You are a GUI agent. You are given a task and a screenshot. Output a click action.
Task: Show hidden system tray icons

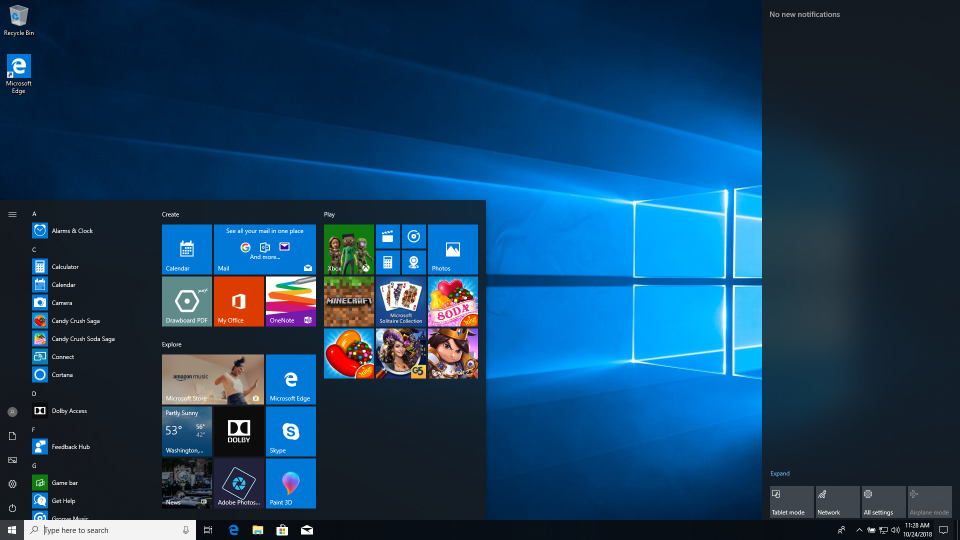tap(858, 530)
